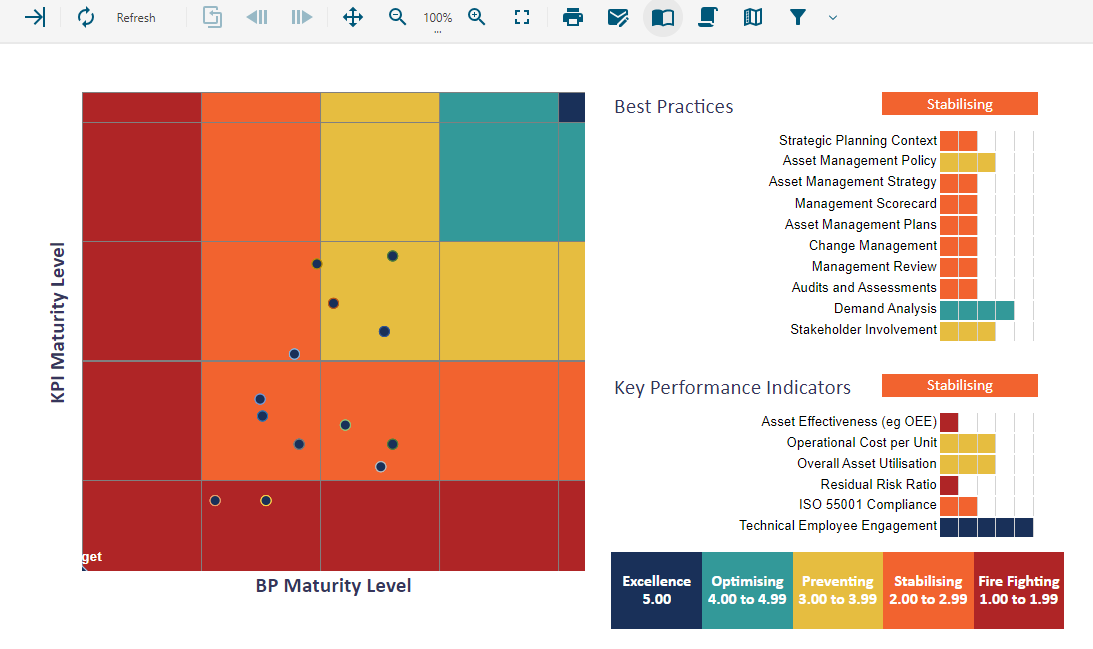Viewport: 1093px width, 649px height.
Task: Click the print icon
Action: [573, 17]
